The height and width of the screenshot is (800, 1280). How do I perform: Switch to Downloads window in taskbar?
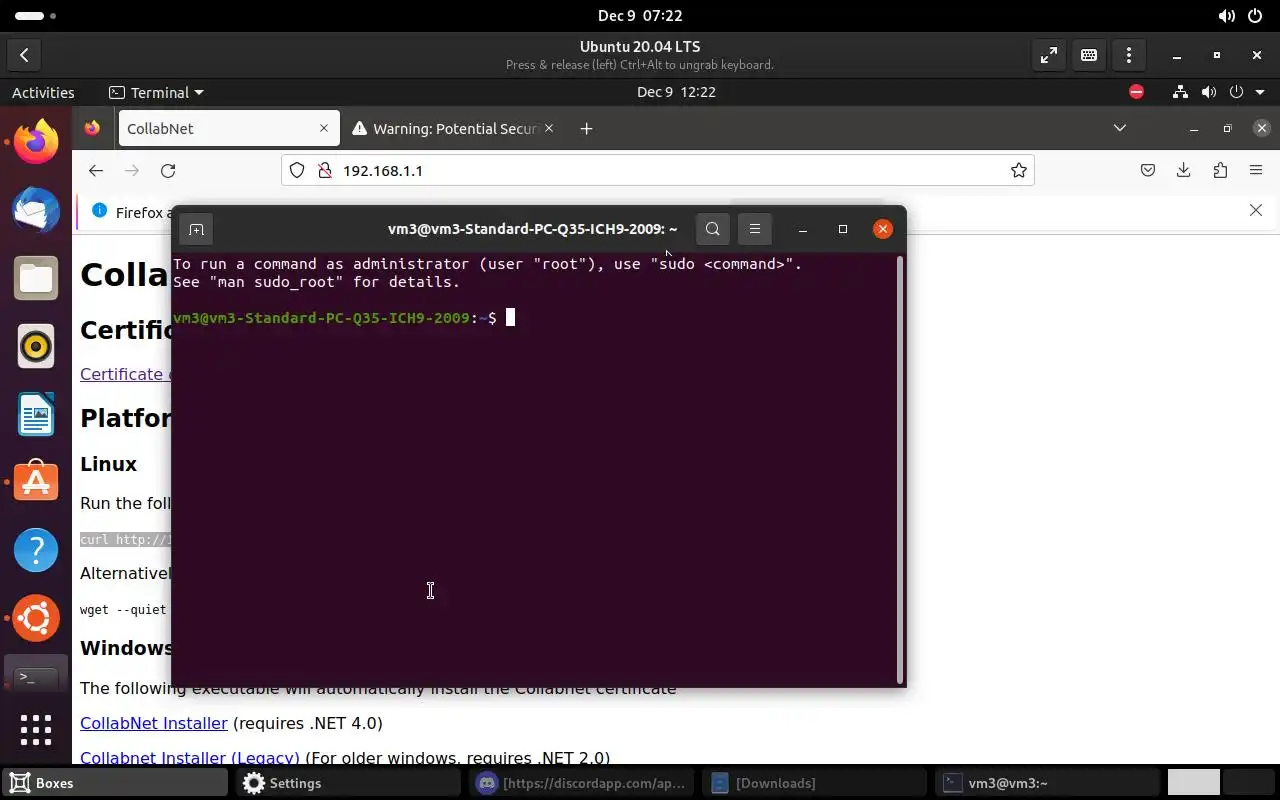pyautogui.click(x=815, y=783)
